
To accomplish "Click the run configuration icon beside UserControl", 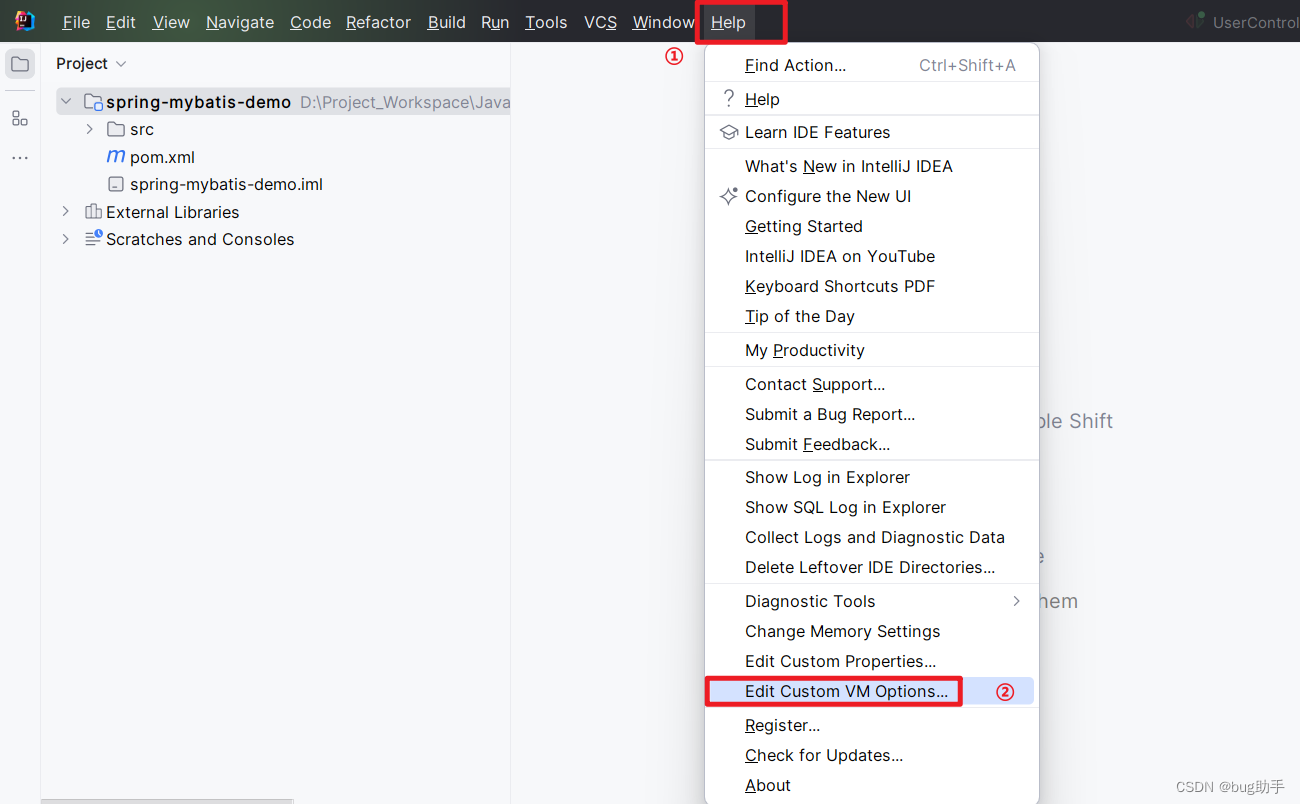I will (1194, 21).
